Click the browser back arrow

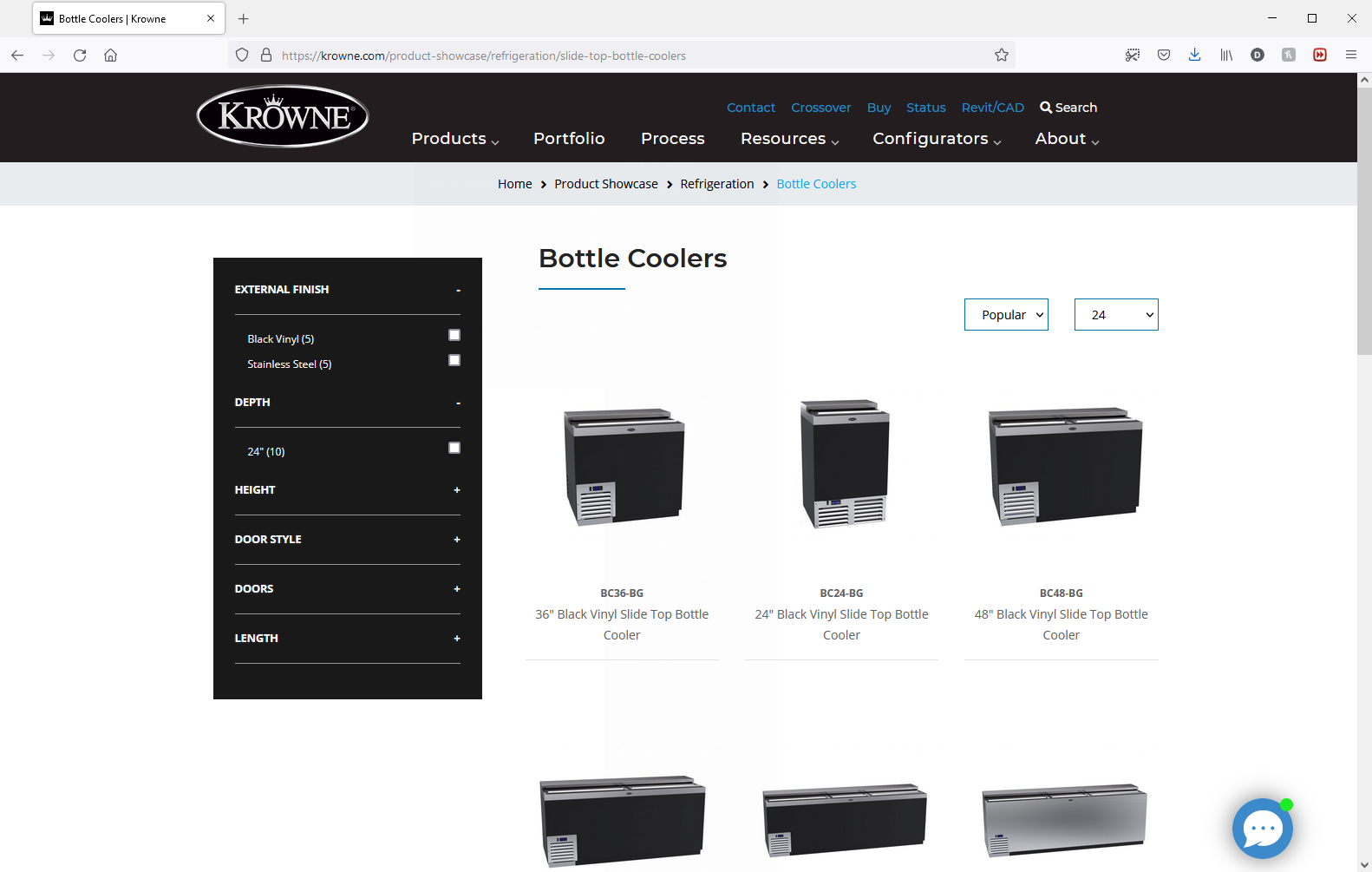click(x=17, y=56)
